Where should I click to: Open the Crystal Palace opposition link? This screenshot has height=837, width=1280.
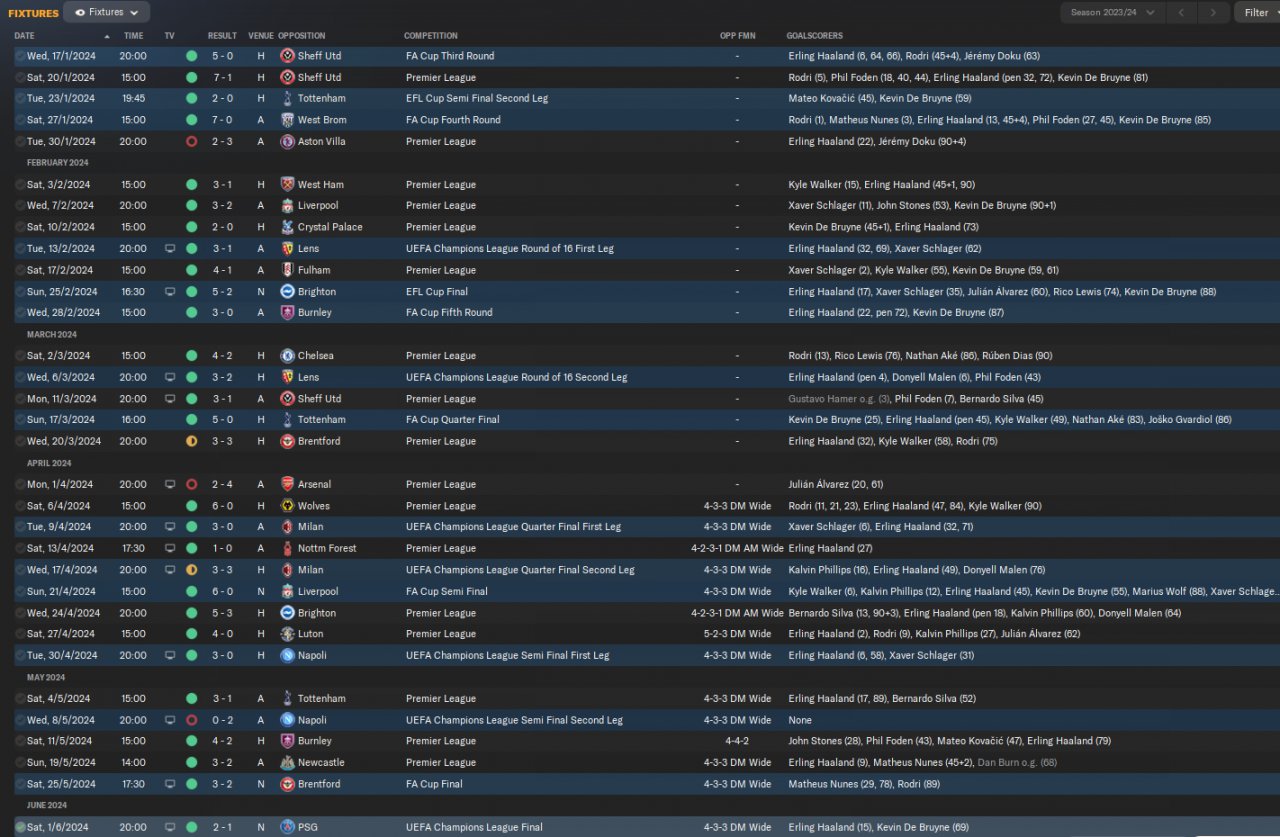tap(330, 227)
